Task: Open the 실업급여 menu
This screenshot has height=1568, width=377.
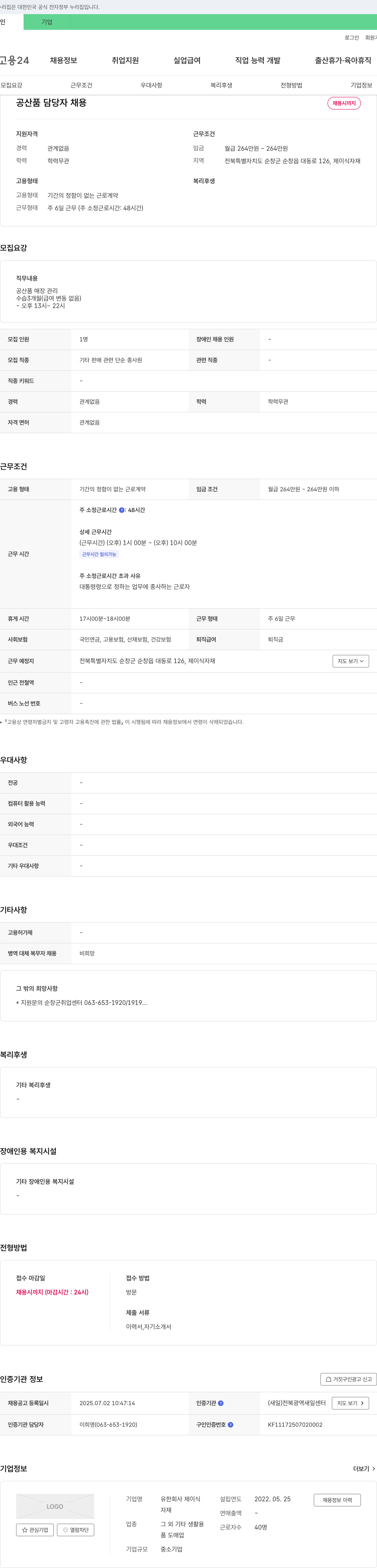Action: click(x=187, y=60)
